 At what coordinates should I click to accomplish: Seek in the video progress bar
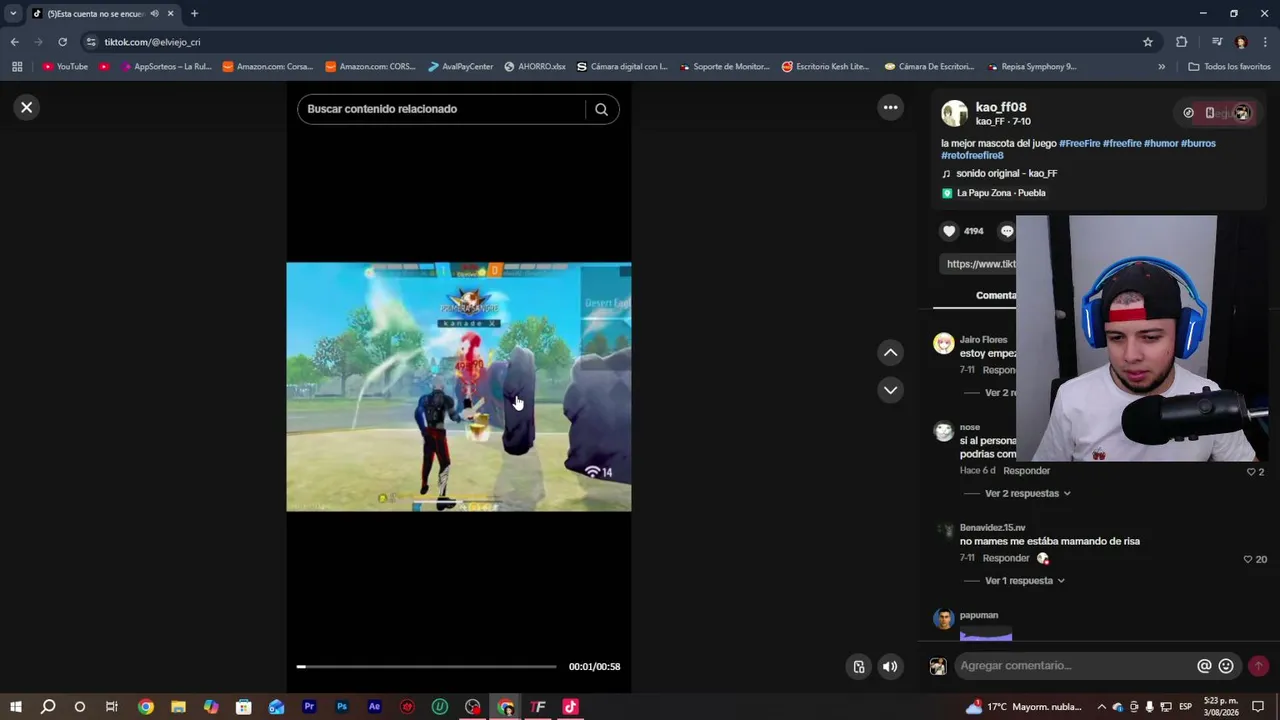point(427,667)
